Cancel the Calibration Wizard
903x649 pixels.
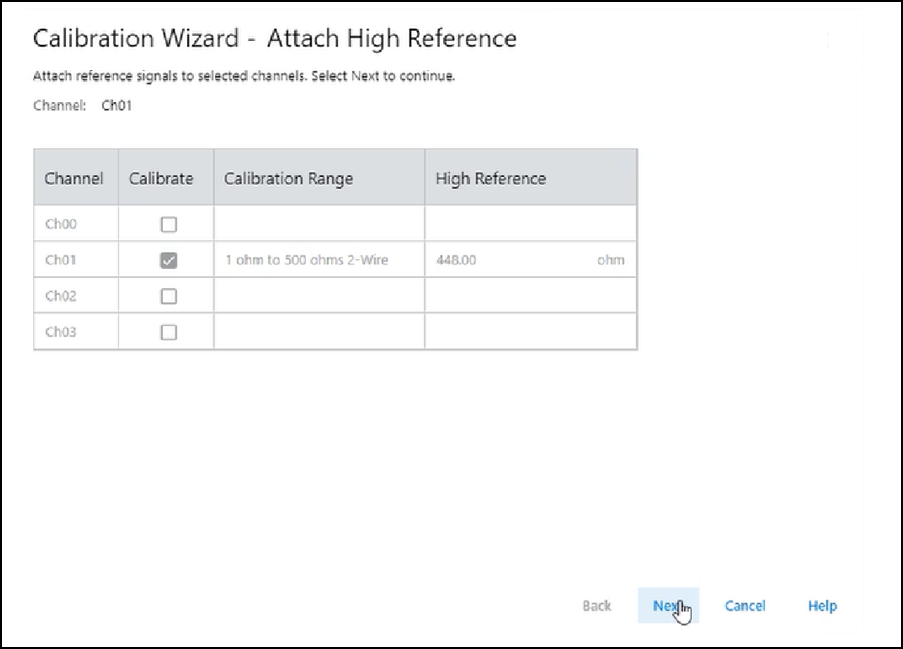[745, 605]
